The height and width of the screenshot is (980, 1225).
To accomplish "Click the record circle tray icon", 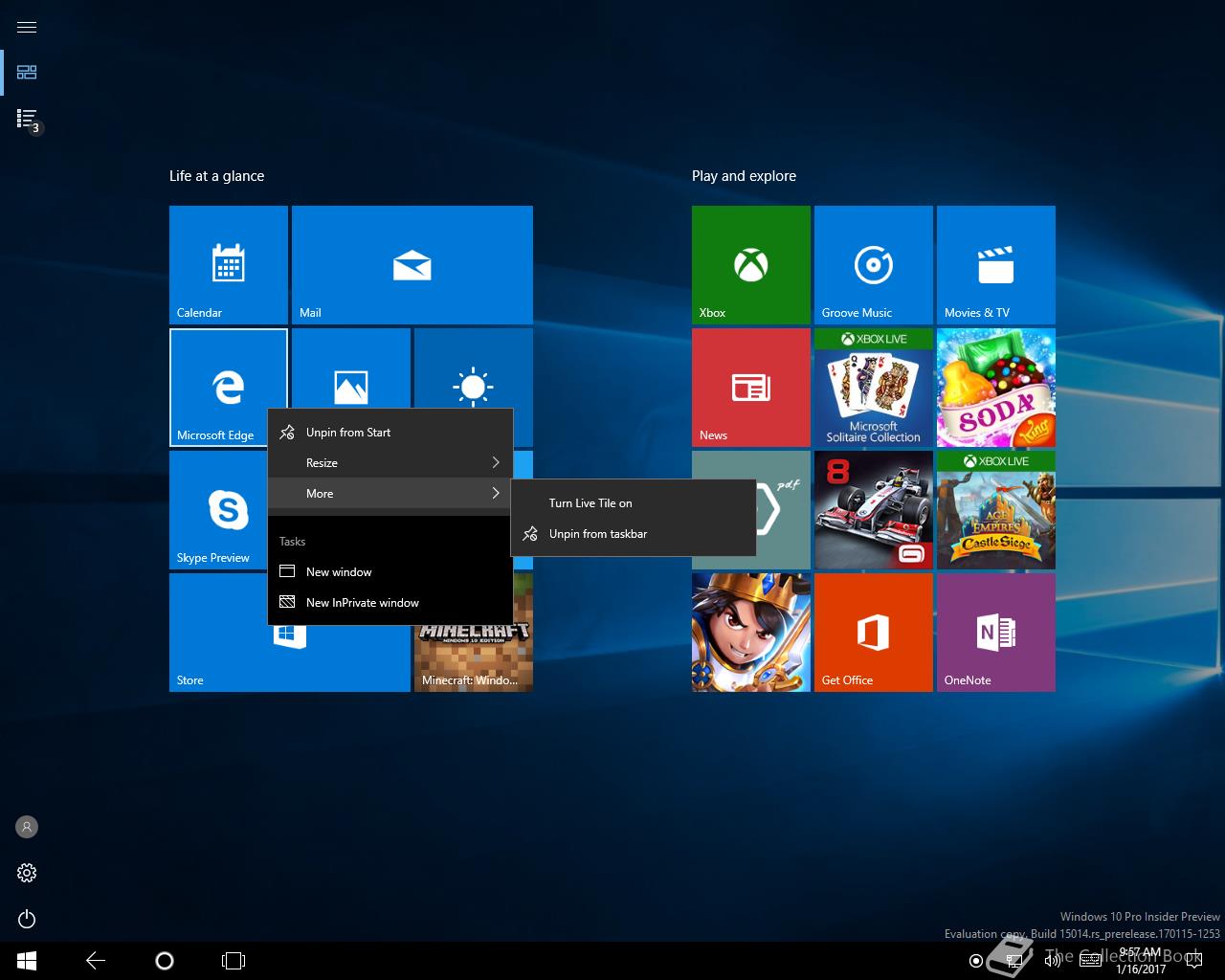I will pyautogui.click(x=975, y=961).
